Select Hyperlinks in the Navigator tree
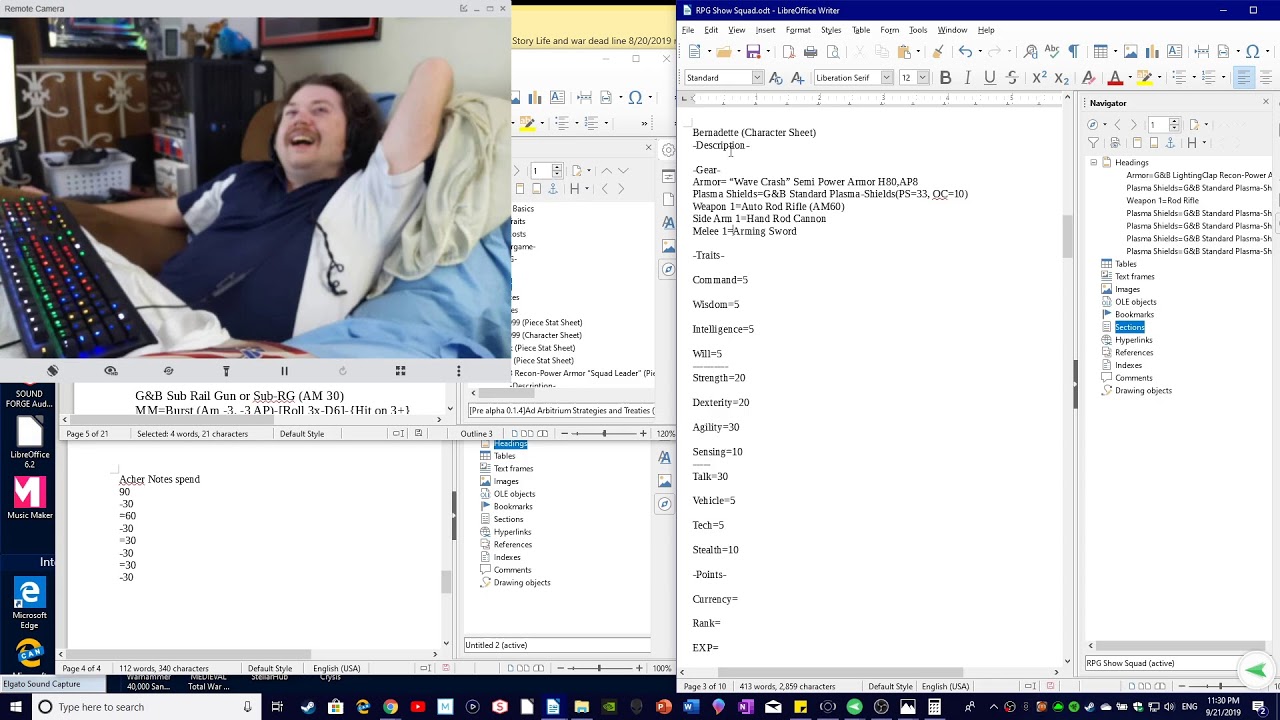 1134,340
